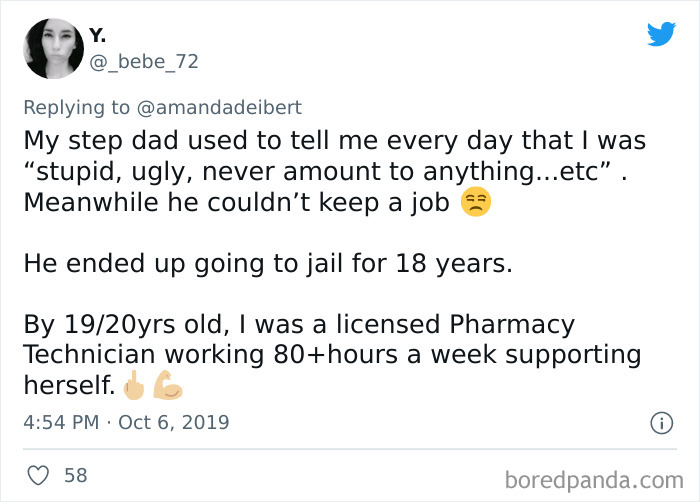700x502 pixels.
Task: Click the Twitter bird logo
Action: click(x=661, y=34)
